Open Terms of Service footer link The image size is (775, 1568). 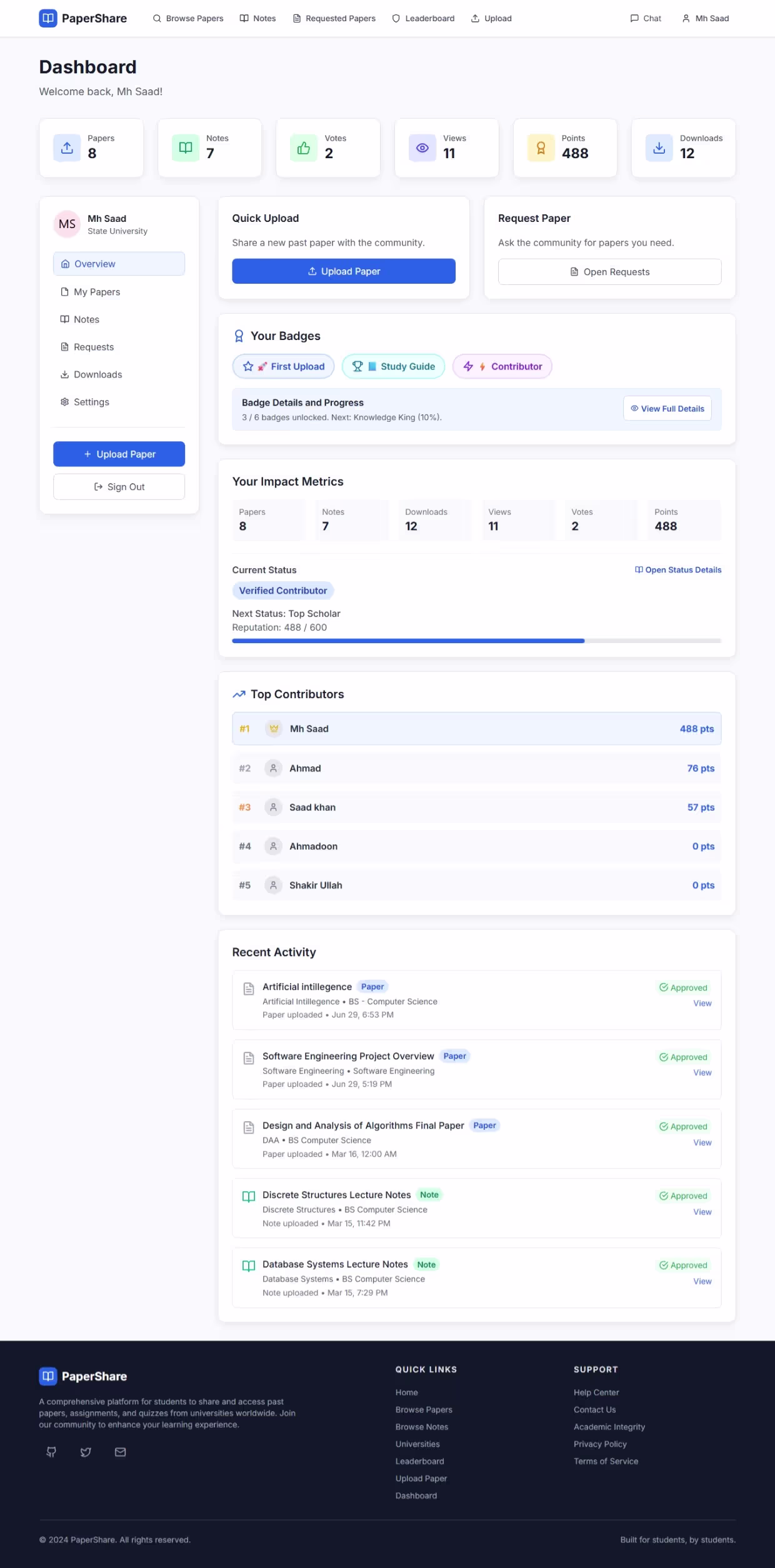[x=606, y=1461]
